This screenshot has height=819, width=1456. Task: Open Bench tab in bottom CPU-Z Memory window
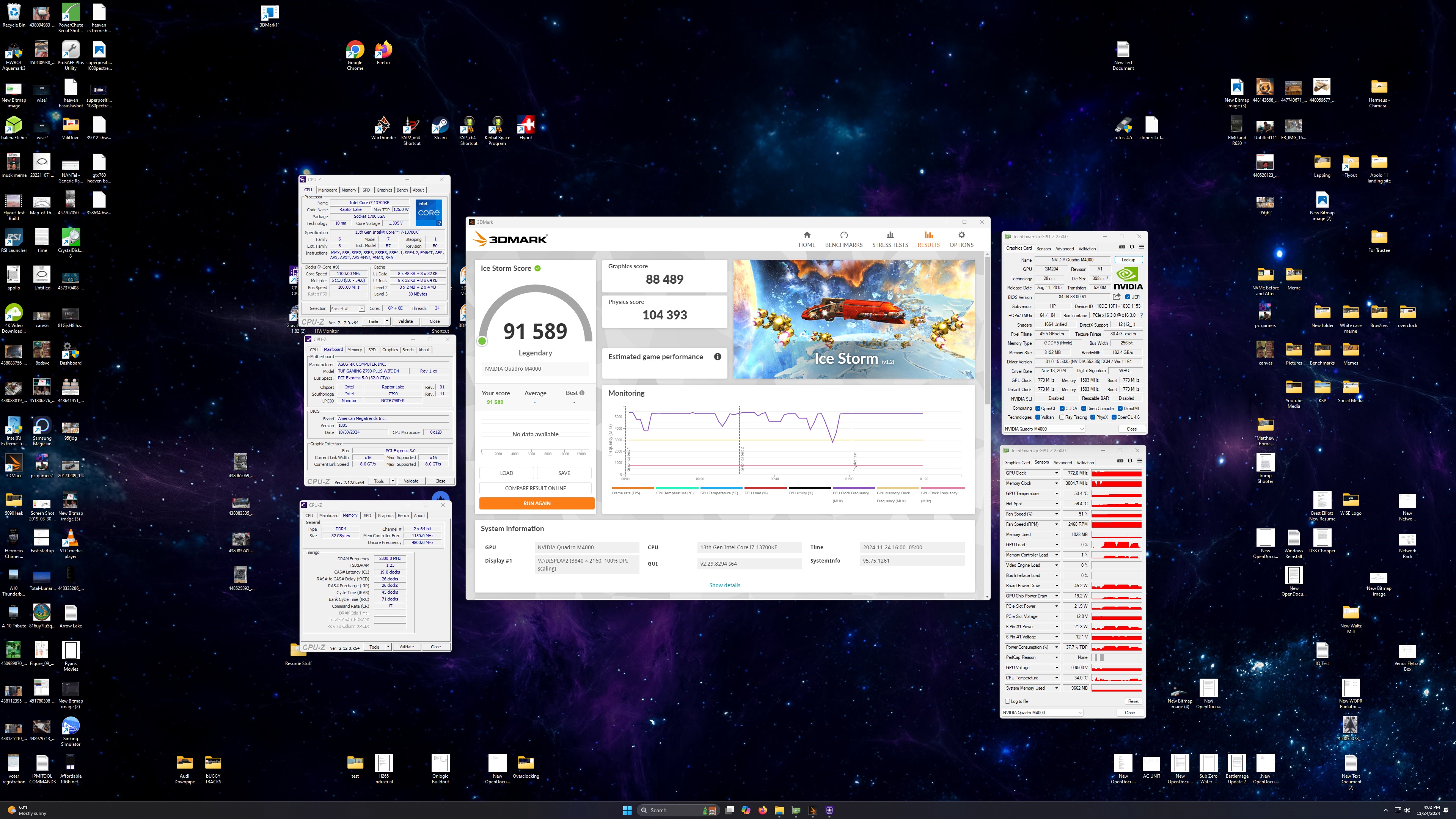403,516
